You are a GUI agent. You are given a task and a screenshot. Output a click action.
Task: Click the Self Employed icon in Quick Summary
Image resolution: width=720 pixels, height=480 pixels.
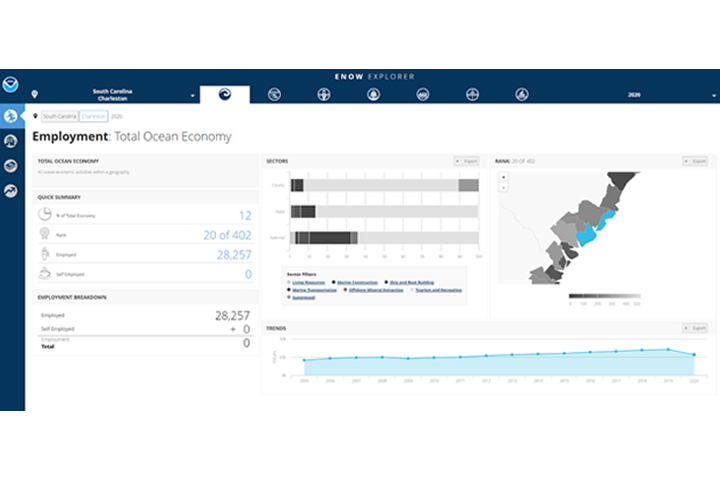(x=45, y=273)
